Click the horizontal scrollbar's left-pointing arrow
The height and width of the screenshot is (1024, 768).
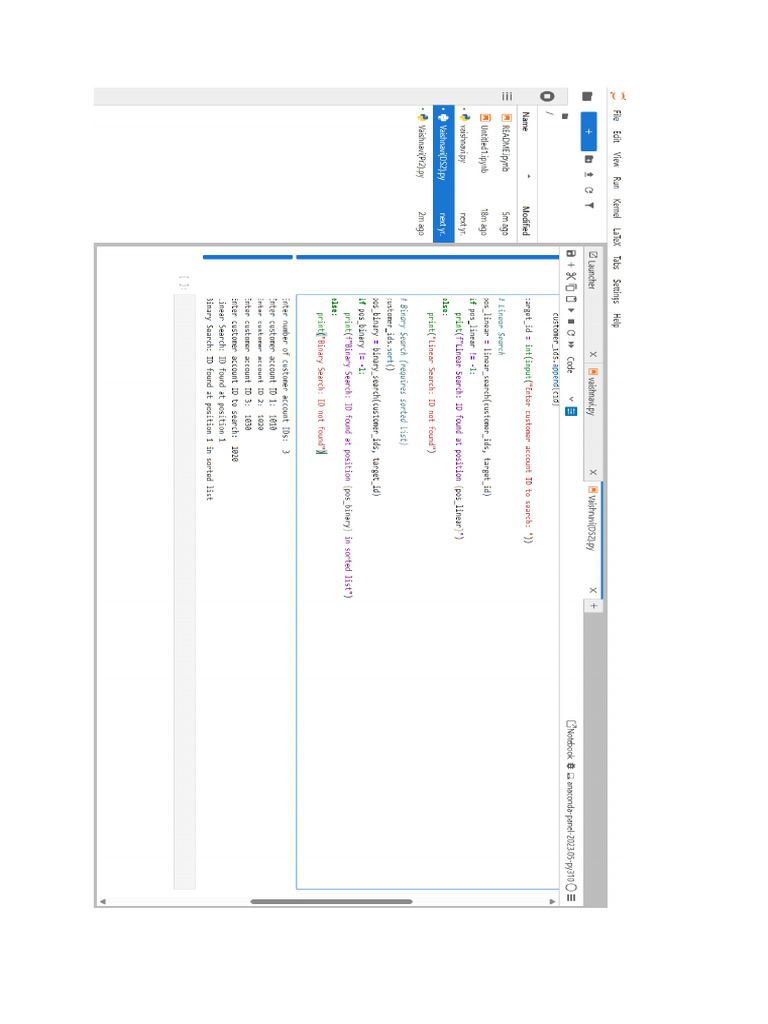click(x=102, y=902)
